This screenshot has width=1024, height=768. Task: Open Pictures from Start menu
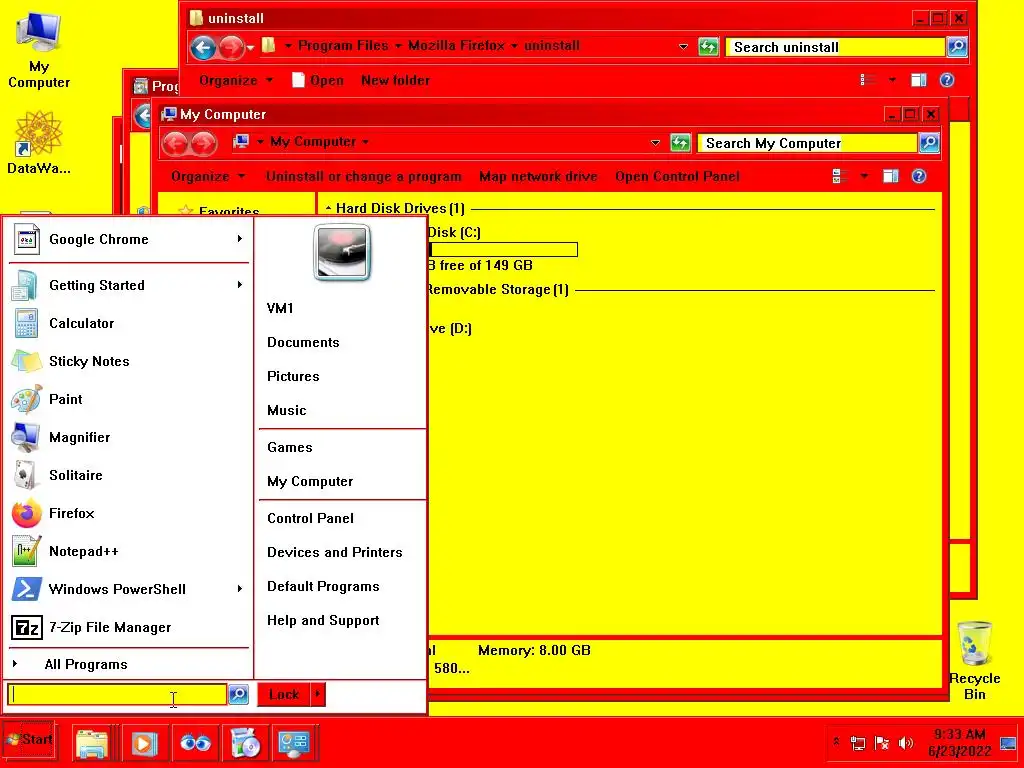tap(293, 376)
